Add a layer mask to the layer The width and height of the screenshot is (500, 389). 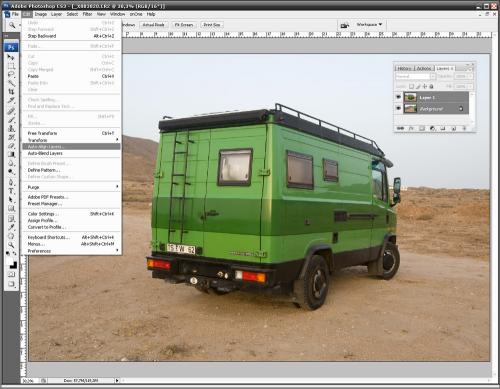422,128
